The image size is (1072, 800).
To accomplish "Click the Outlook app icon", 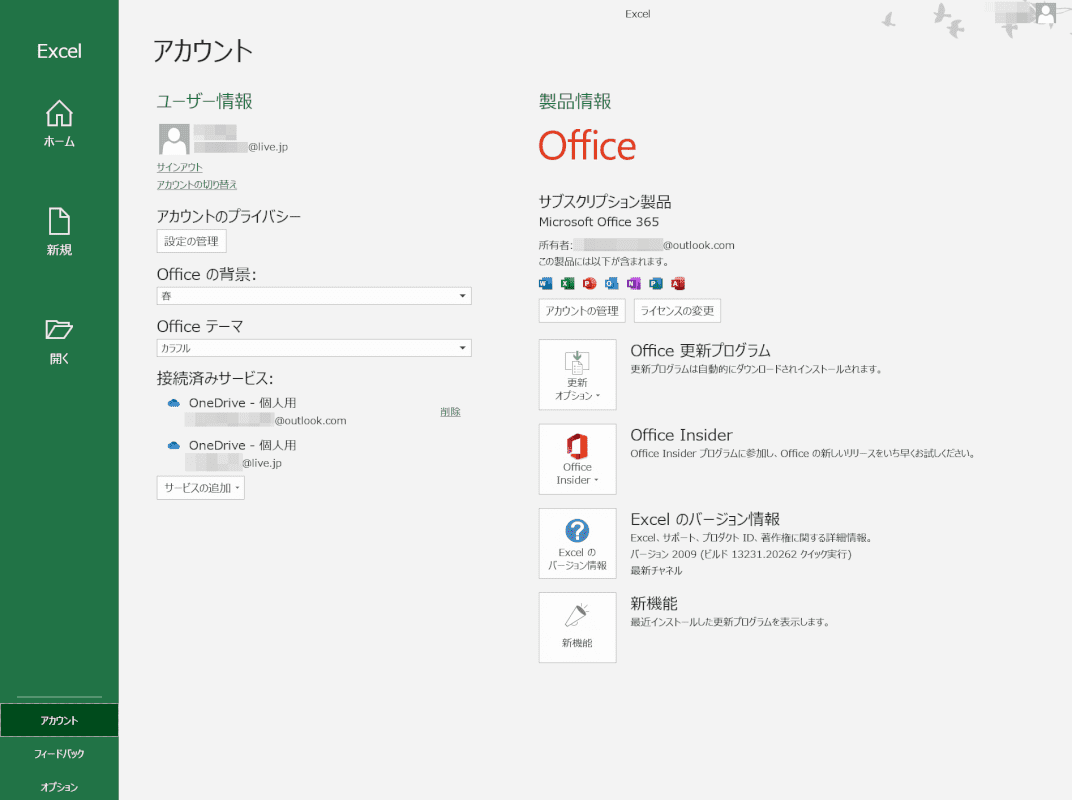I will click(611, 284).
